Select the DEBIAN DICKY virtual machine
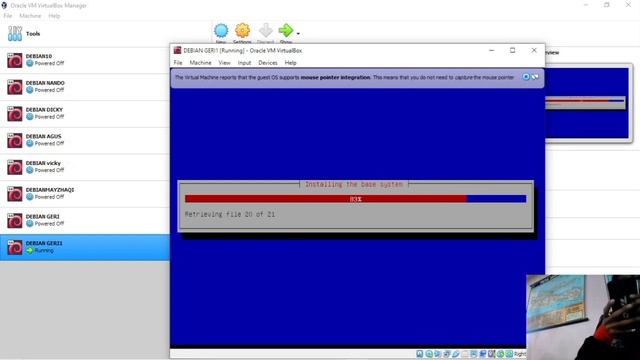The width and height of the screenshot is (640, 360). [x=84, y=114]
